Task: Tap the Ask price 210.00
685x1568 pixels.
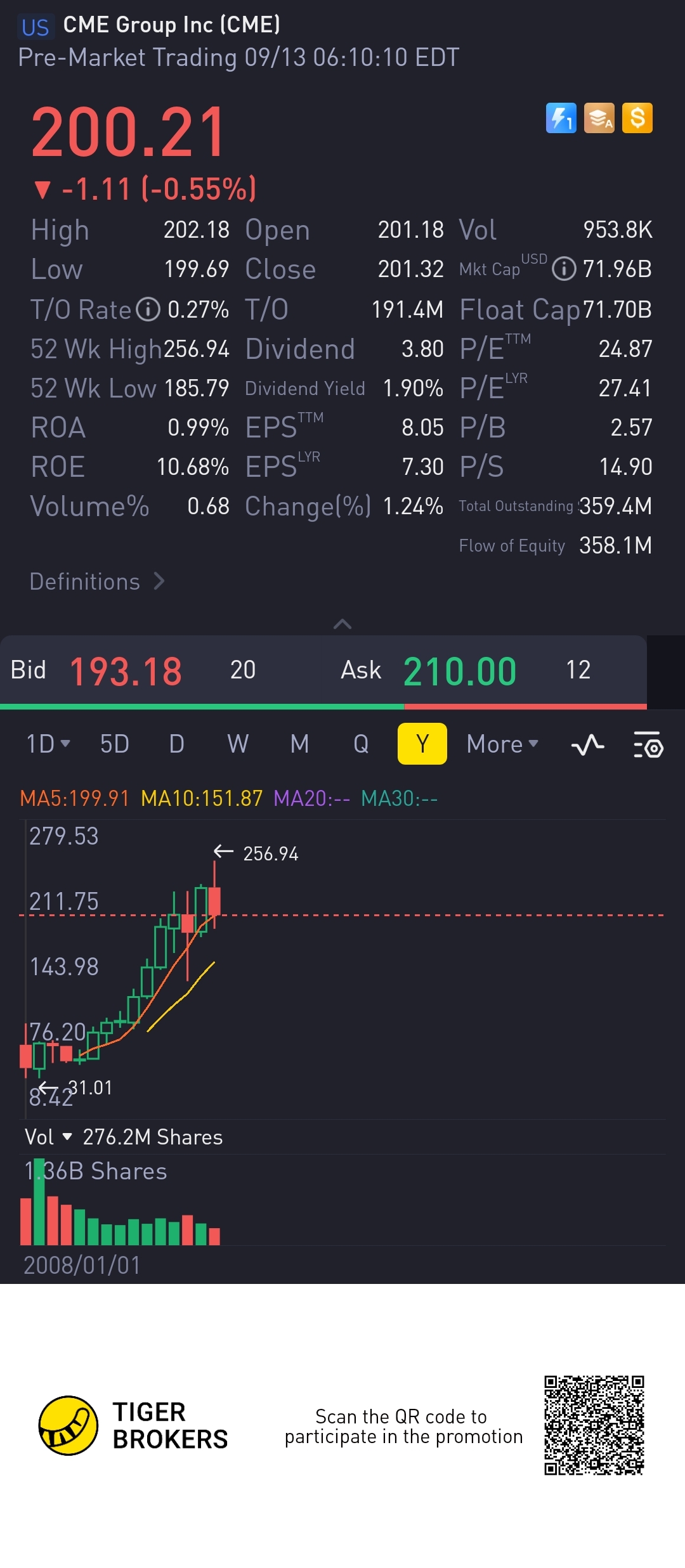Action: 460,671
